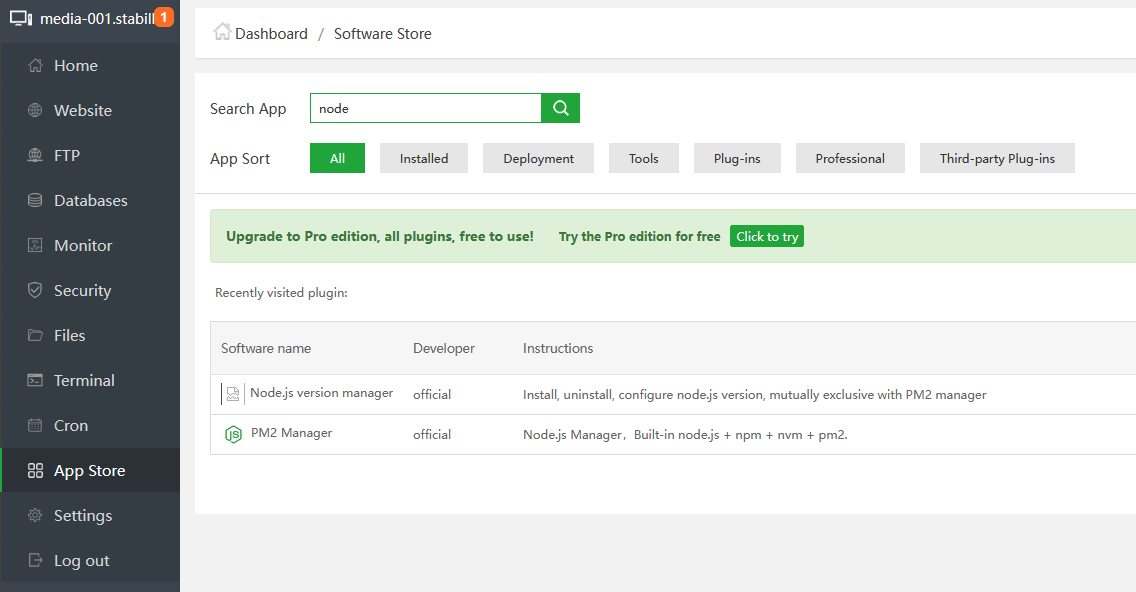This screenshot has width=1136, height=592.
Task: Open the Files manager
Action: (69, 335)
